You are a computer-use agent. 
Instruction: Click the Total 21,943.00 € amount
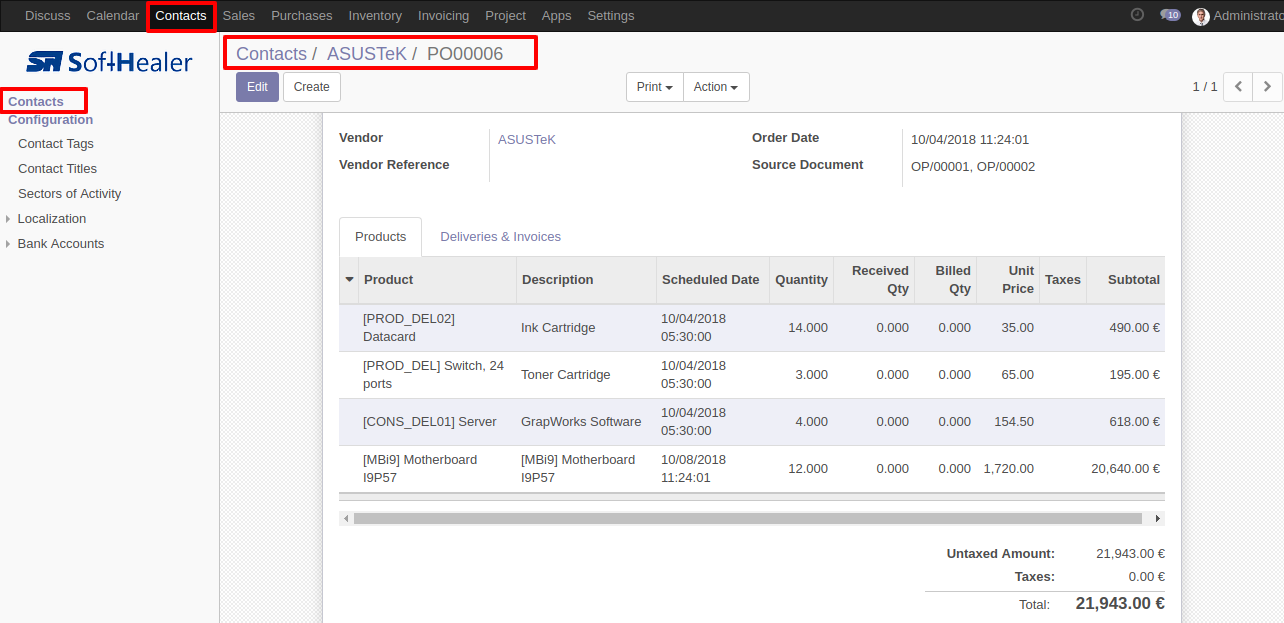coord(1120,604)
